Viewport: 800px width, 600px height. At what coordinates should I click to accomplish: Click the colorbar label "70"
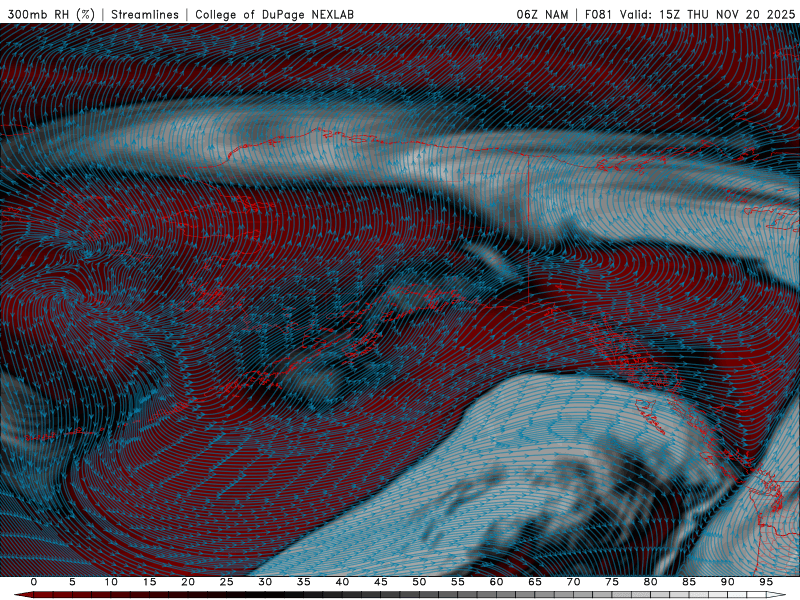pyautogui.click(x=573, y=582)
